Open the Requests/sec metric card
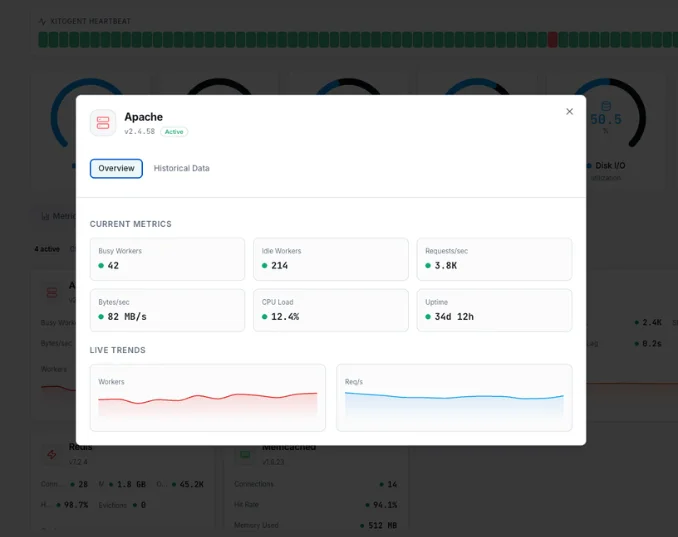Screen dimensions: 678x537 494,259
